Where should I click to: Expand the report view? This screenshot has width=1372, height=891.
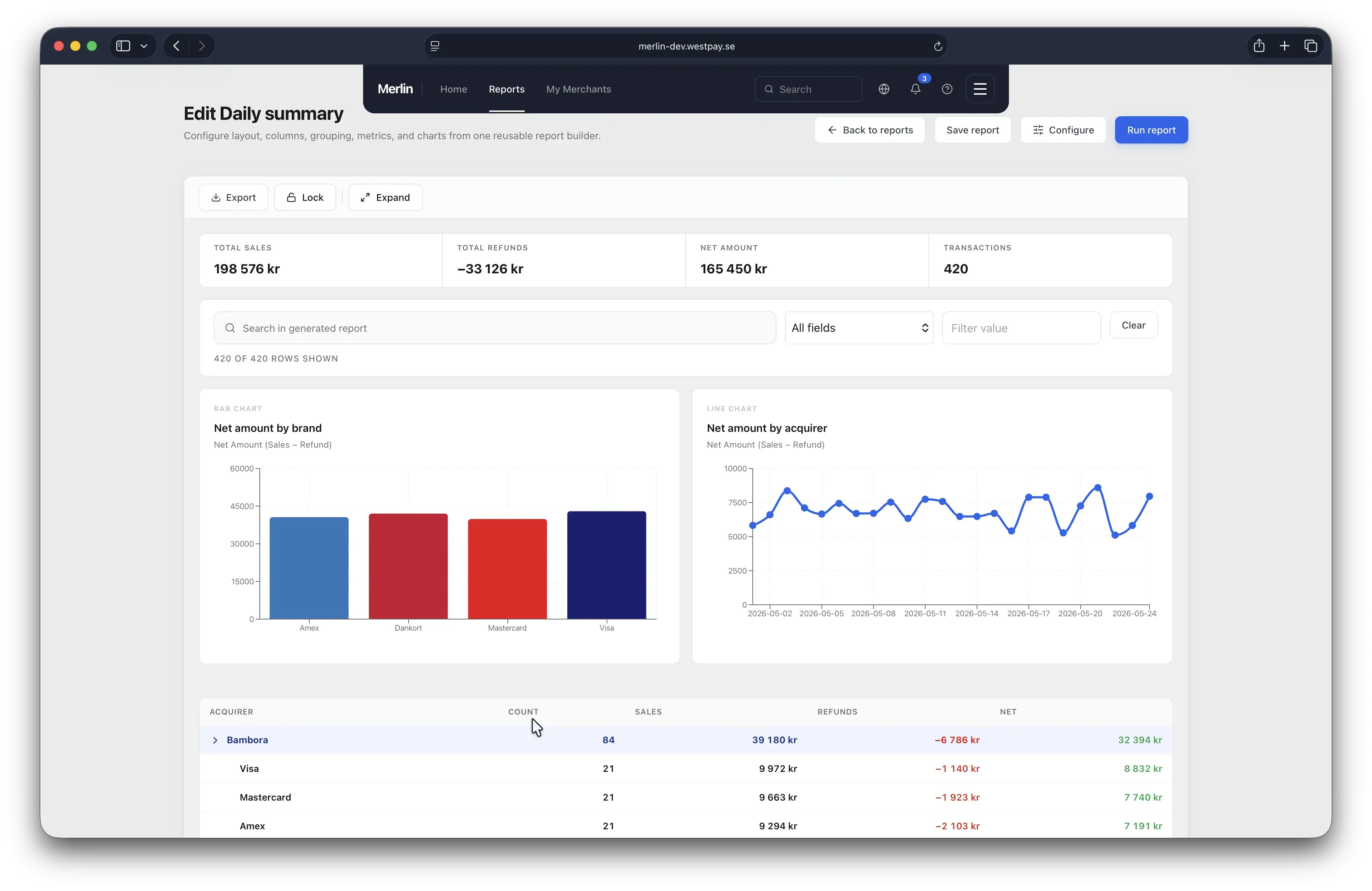[385, 198]
